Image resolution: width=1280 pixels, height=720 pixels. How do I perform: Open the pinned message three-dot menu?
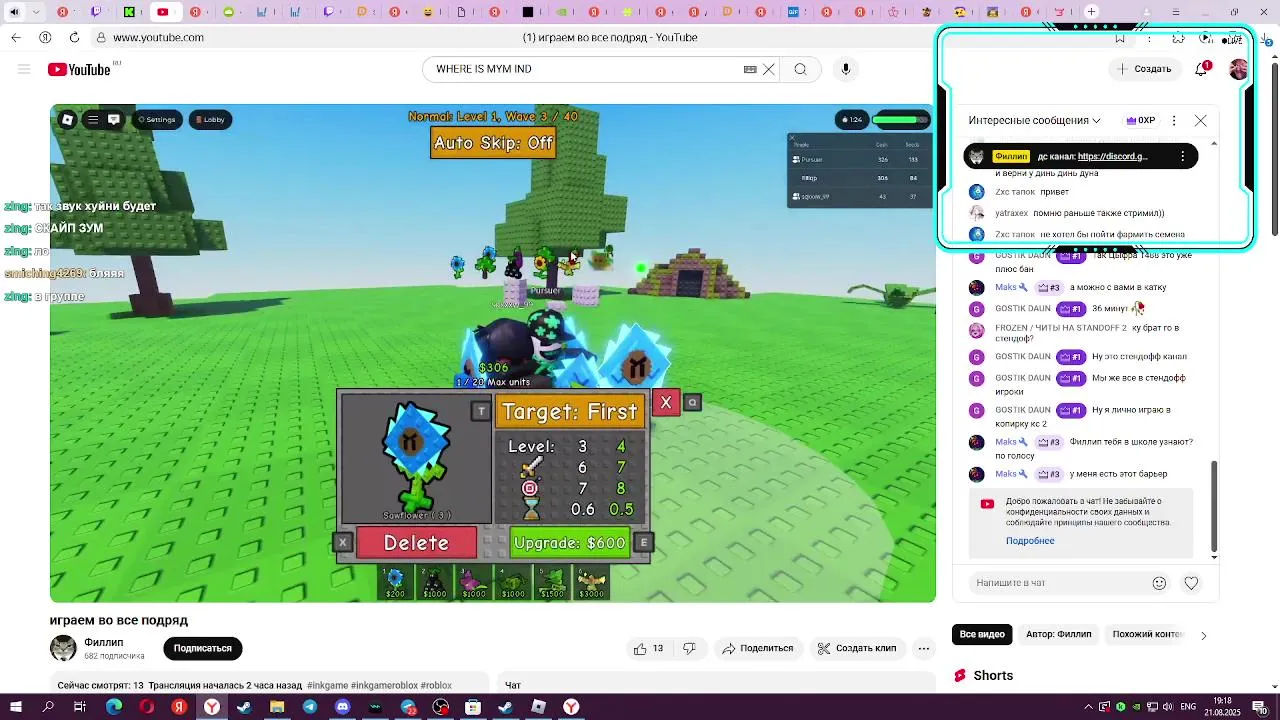pyautogui.click(x=1183, y=156)
